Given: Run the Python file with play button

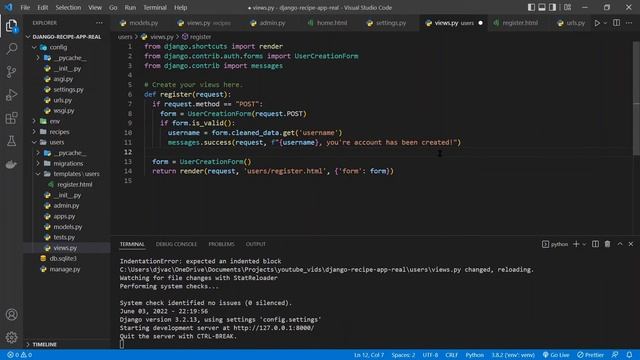Looking at the screenshot, I should 597,23.
